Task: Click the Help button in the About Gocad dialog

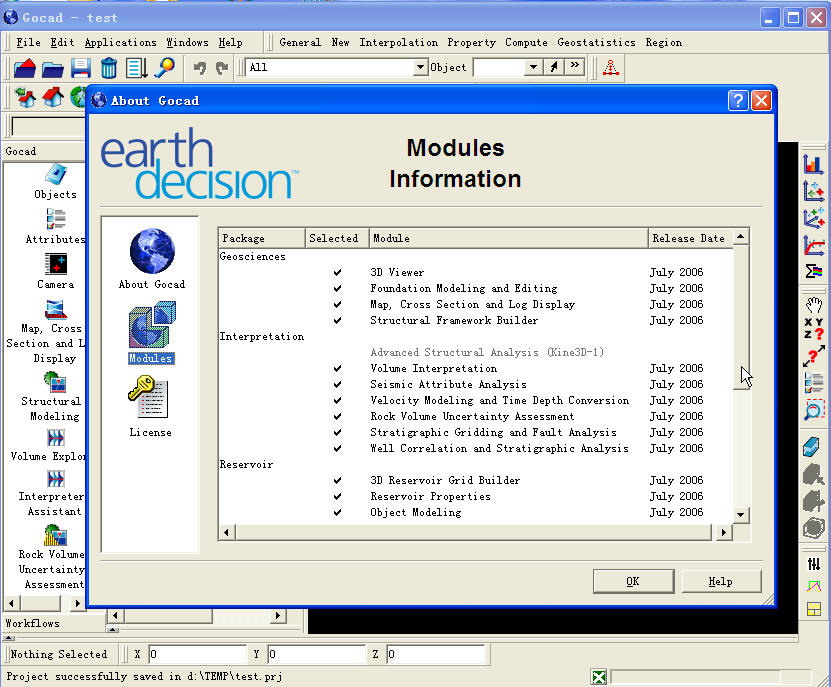Action: [721, 582]
